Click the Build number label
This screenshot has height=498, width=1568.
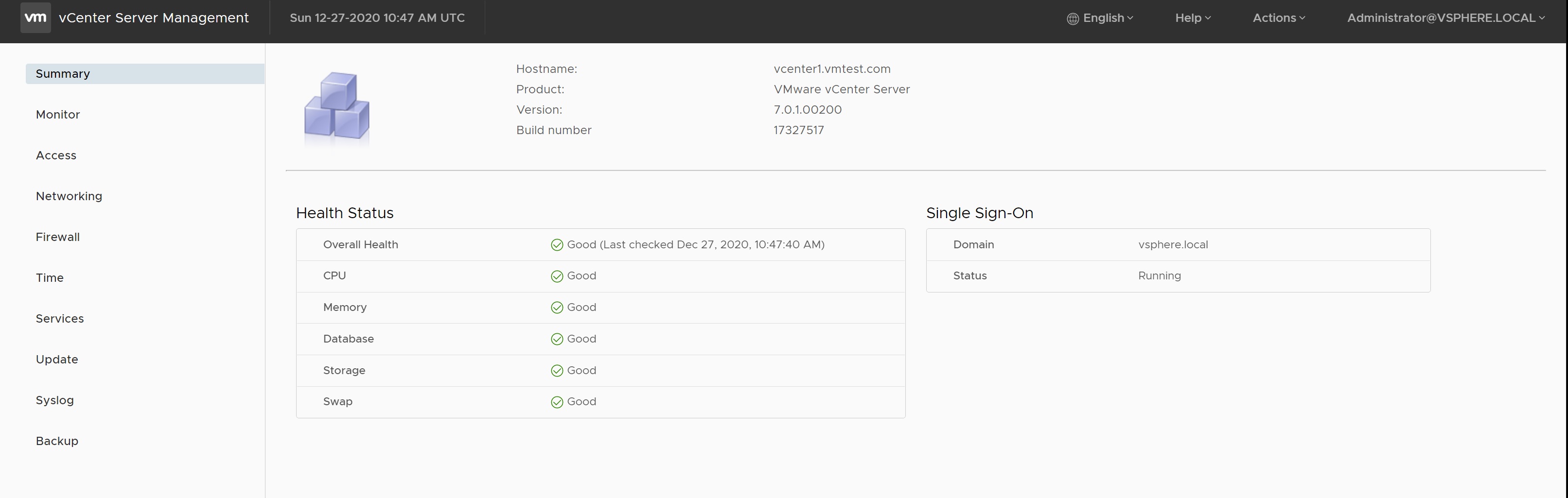553,130
